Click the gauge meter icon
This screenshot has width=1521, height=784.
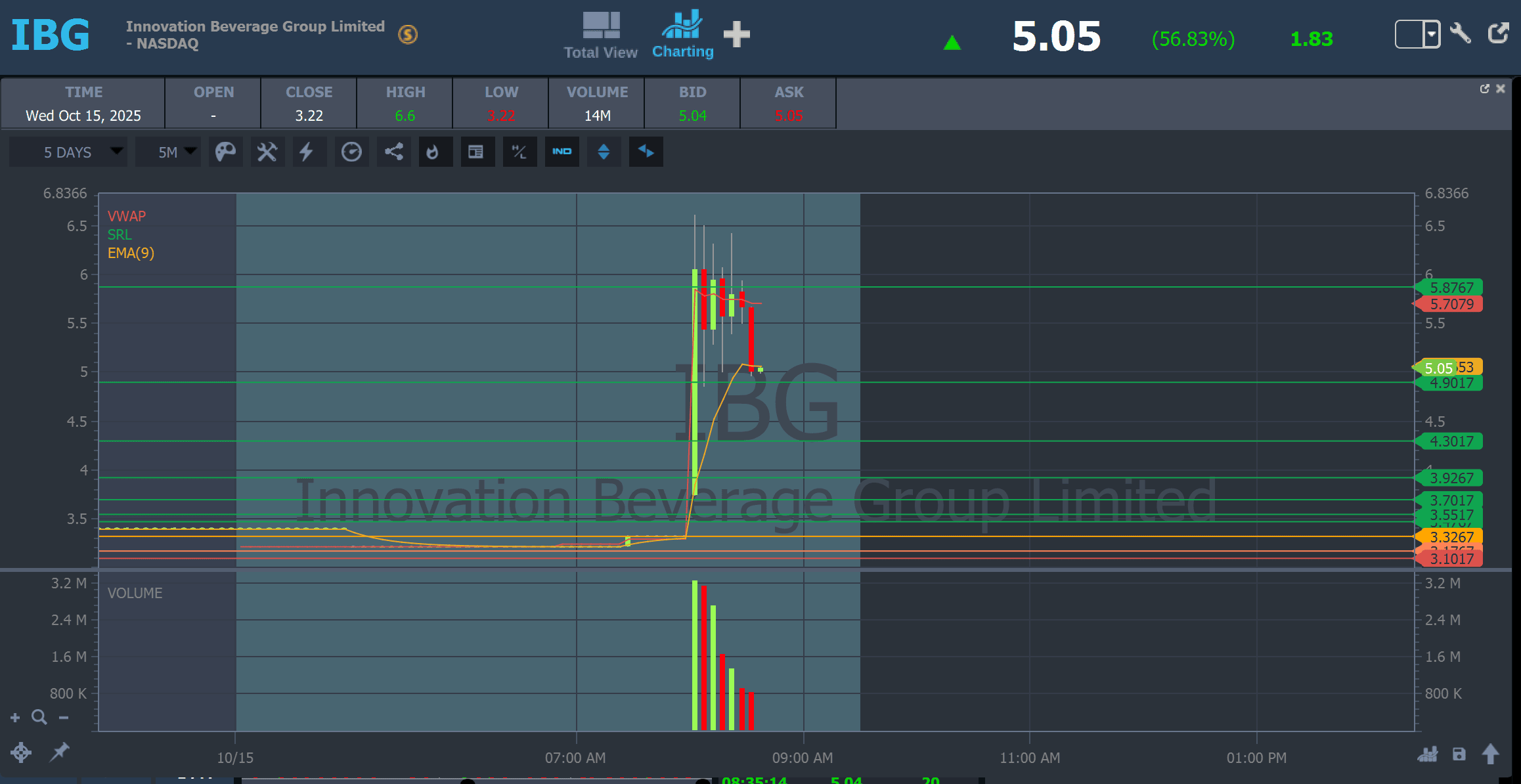click(351, 152)
